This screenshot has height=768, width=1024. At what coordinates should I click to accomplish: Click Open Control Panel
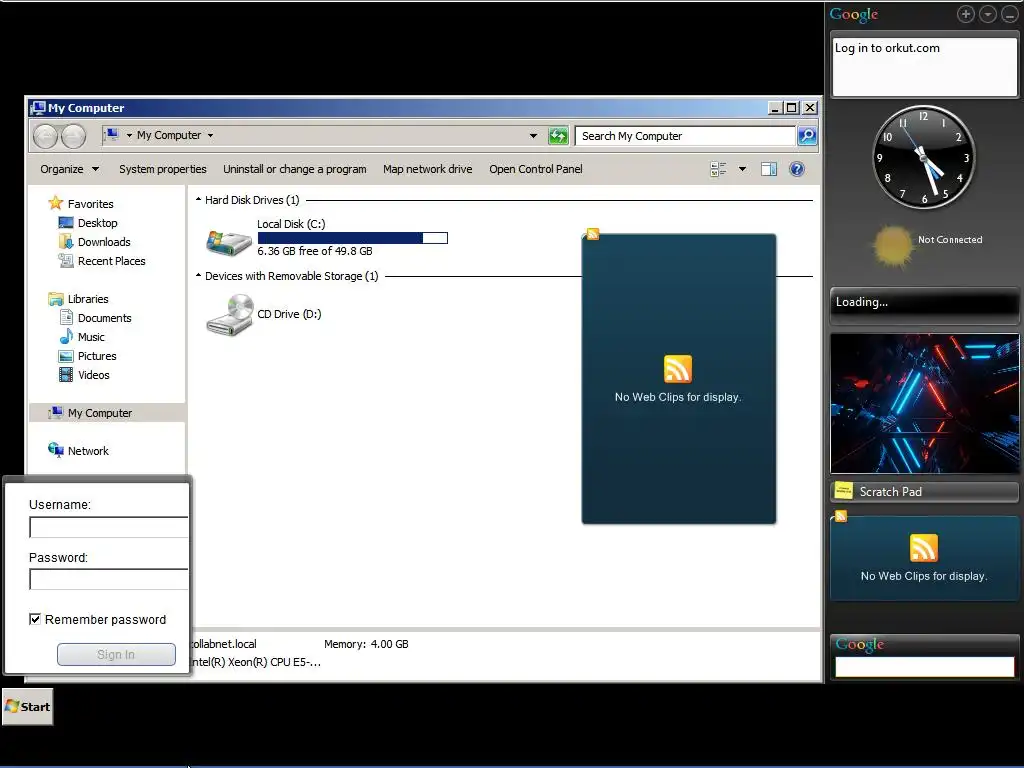(x=536, y=169)
